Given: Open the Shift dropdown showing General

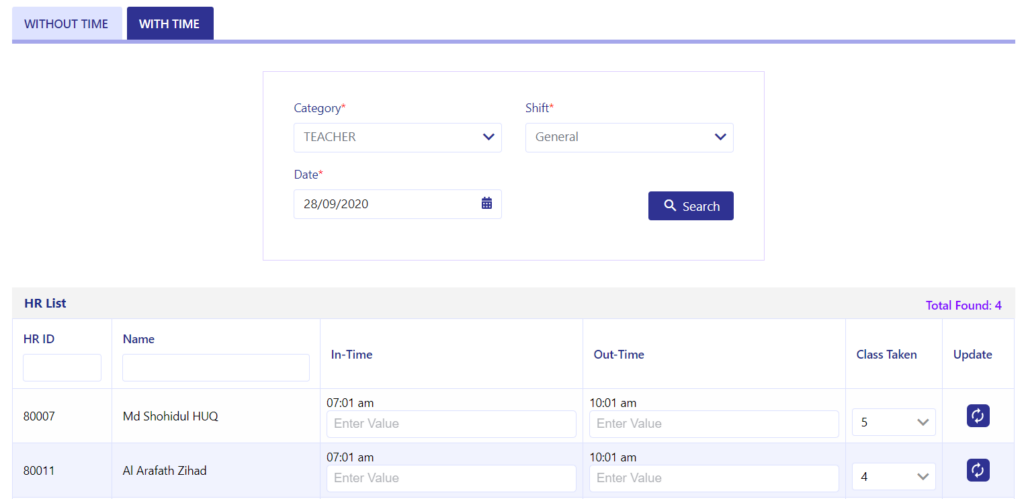Looking at the screenshot, I should click(630, 137).
